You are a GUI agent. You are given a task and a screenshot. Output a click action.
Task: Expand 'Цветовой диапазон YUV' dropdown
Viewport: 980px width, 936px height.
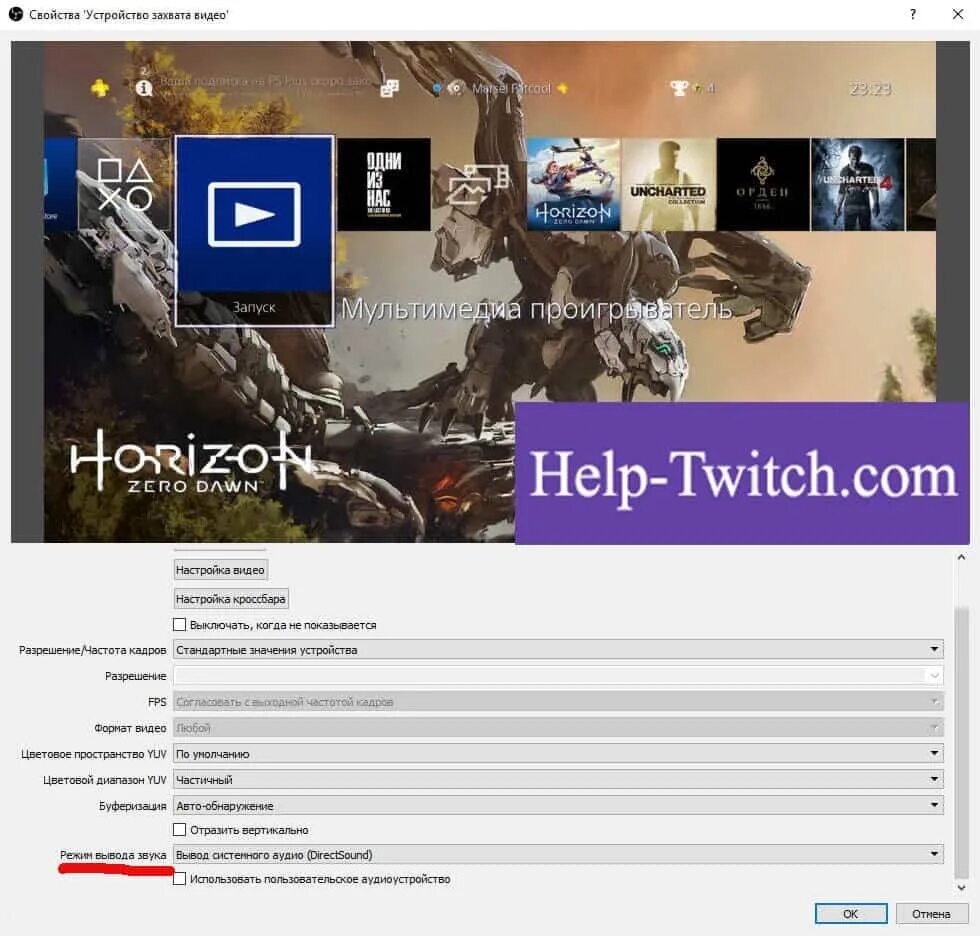pos(558,780)
